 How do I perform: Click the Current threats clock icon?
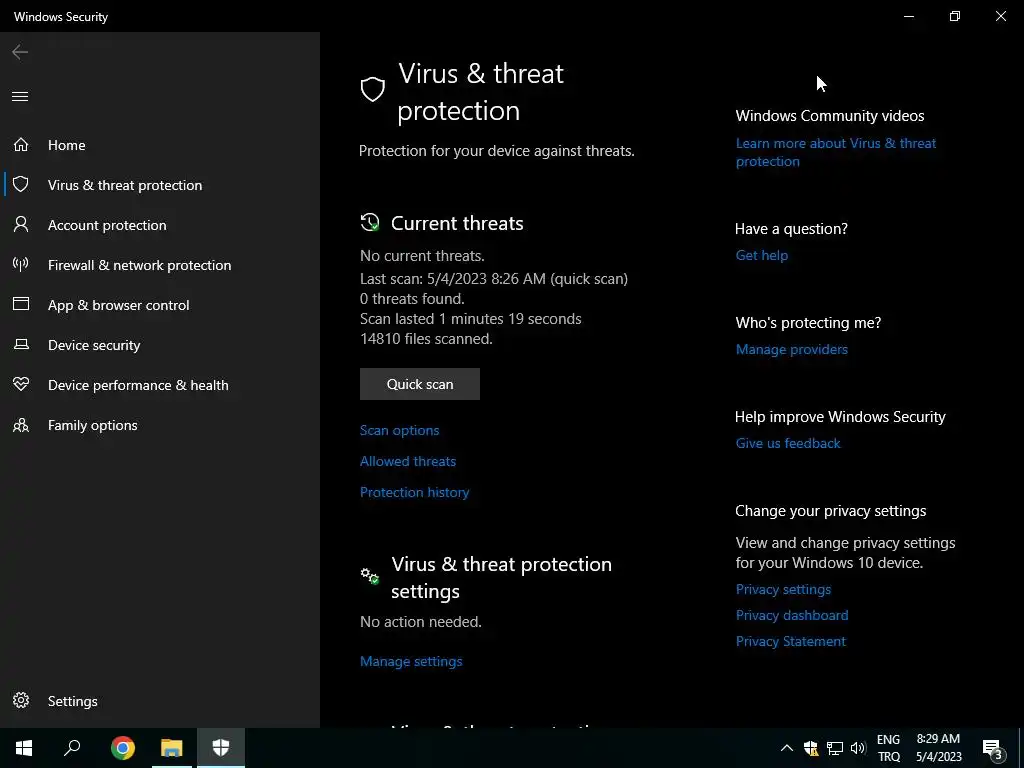pyautogui.click(x=370, y=223)
